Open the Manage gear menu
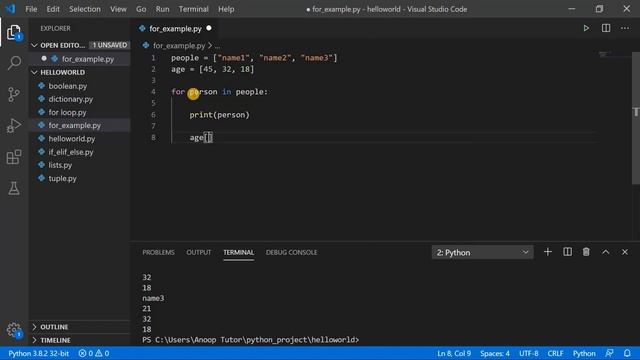Screen dimensions: 640x360 pyautogui.click(x=14, y=330)
